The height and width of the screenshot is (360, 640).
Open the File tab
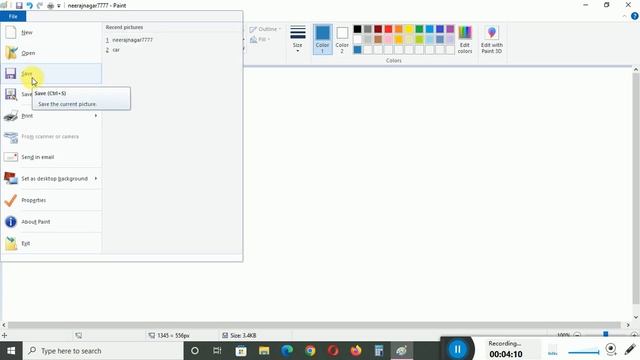point(13,16)
